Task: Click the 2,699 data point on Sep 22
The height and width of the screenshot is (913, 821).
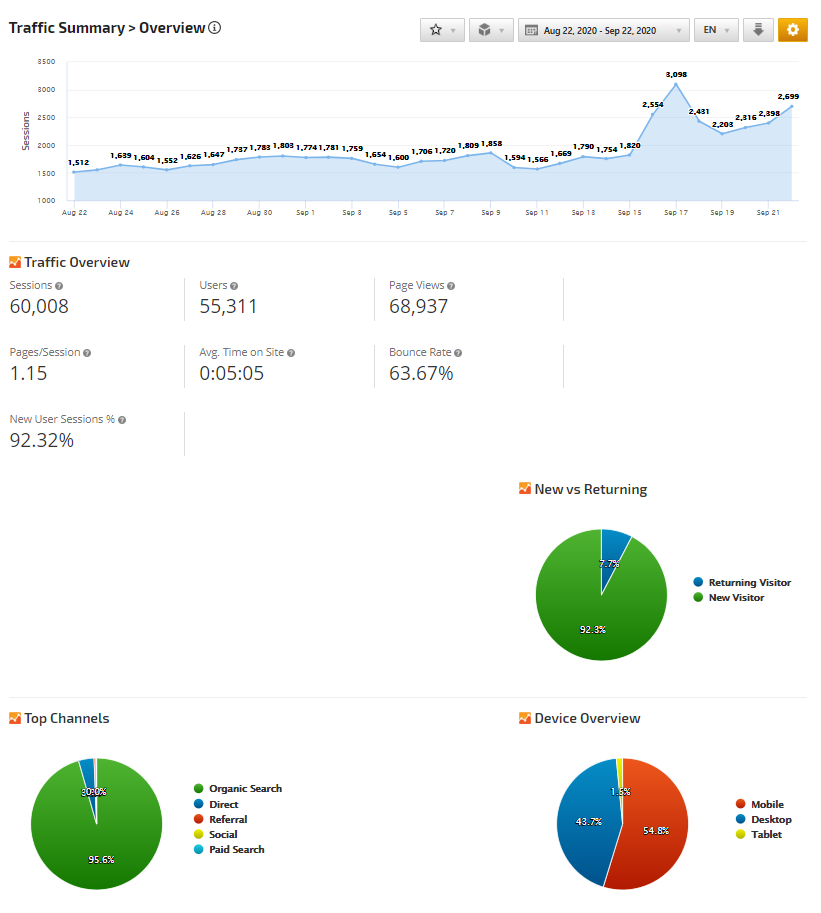Action: 791,106
